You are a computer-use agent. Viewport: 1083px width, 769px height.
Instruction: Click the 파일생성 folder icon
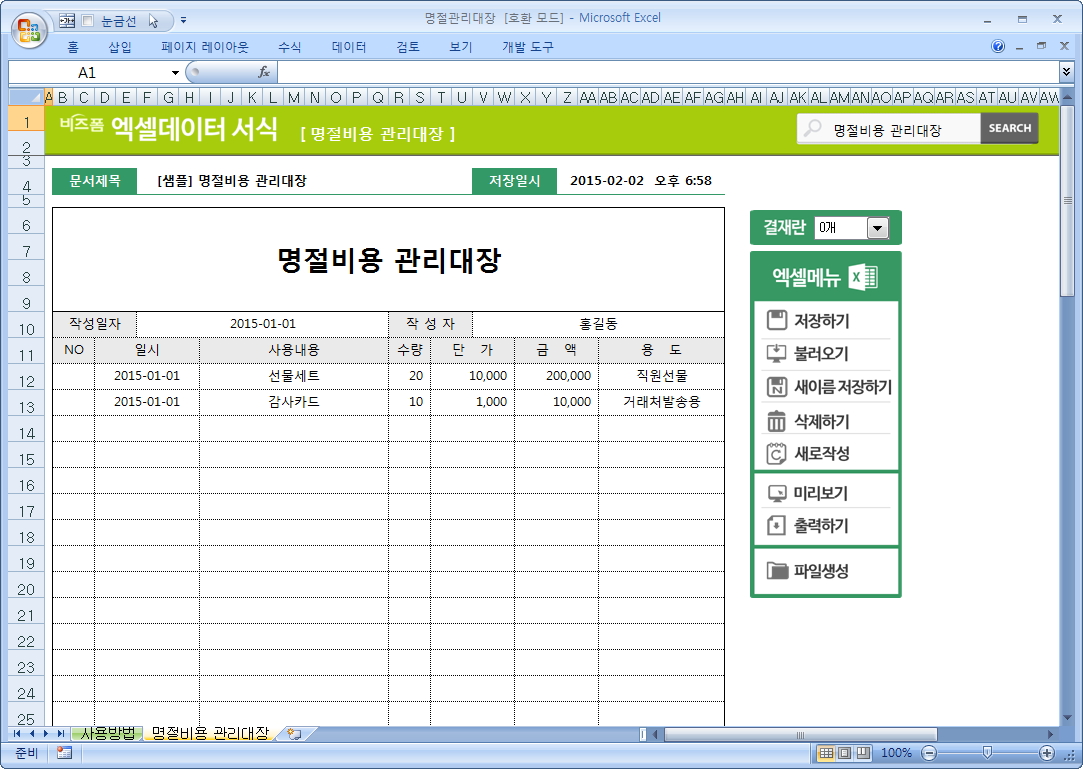[777, 572]
